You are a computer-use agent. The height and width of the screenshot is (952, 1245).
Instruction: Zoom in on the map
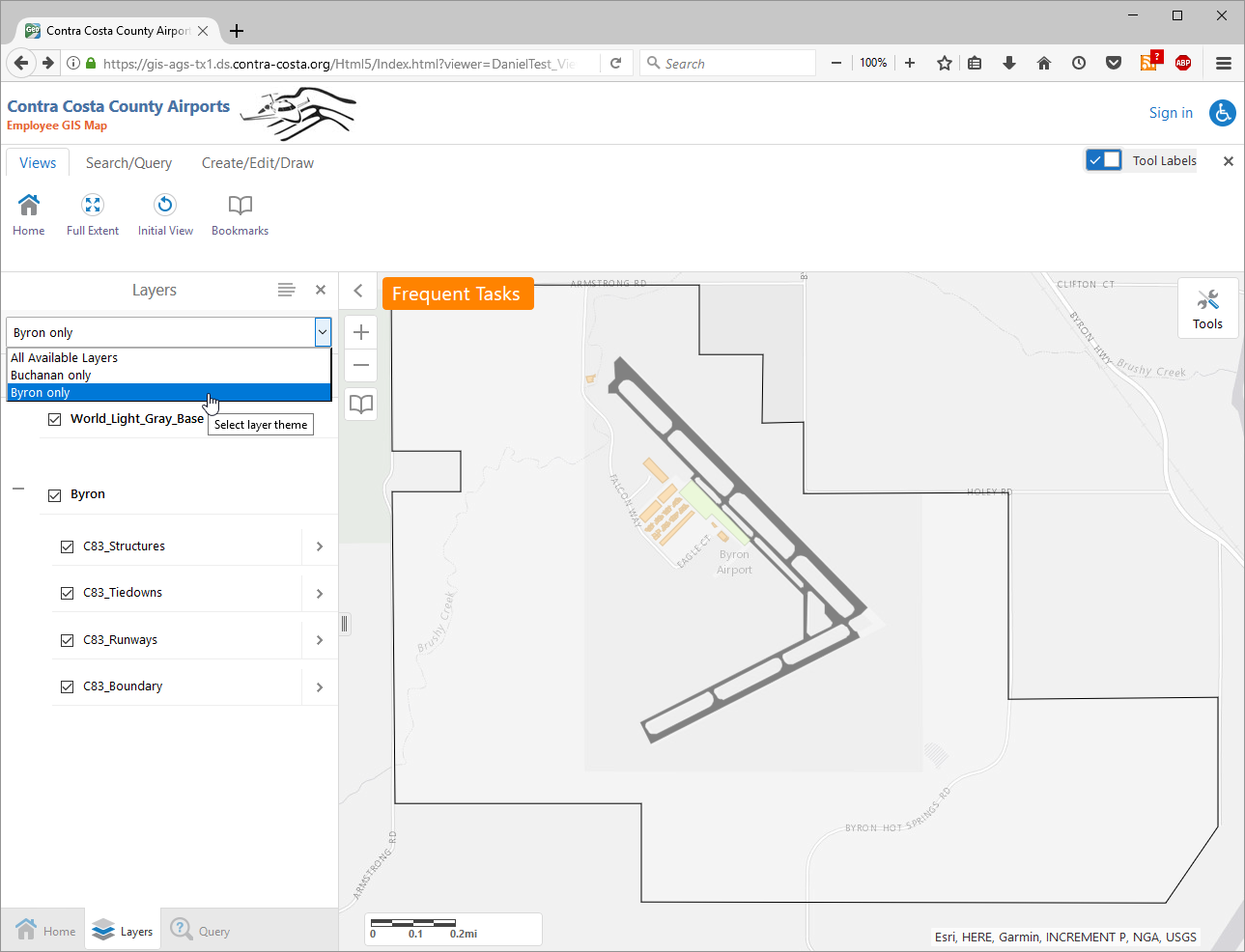[361, 332]
